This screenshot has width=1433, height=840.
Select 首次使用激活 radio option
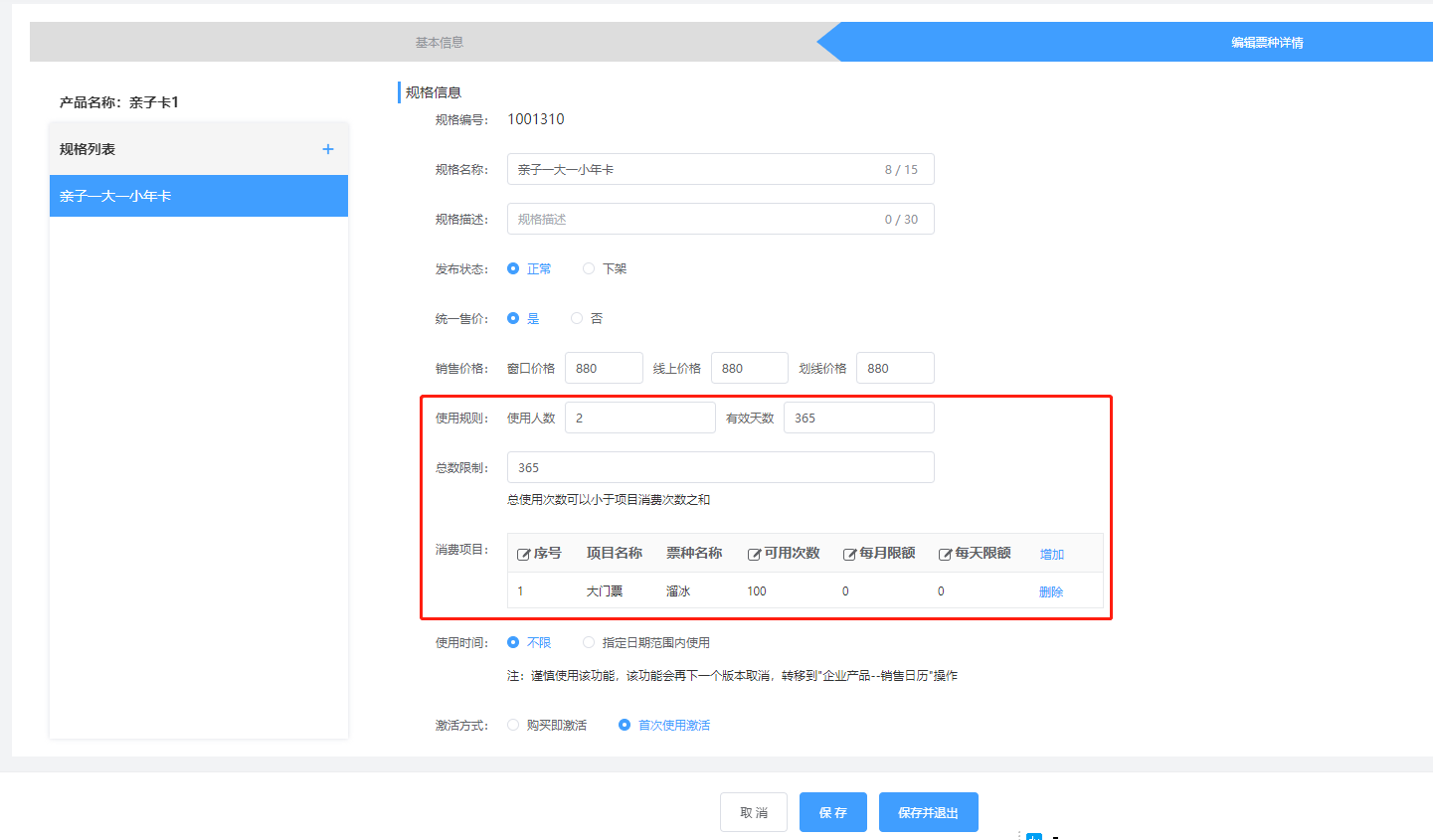[625, 725]
